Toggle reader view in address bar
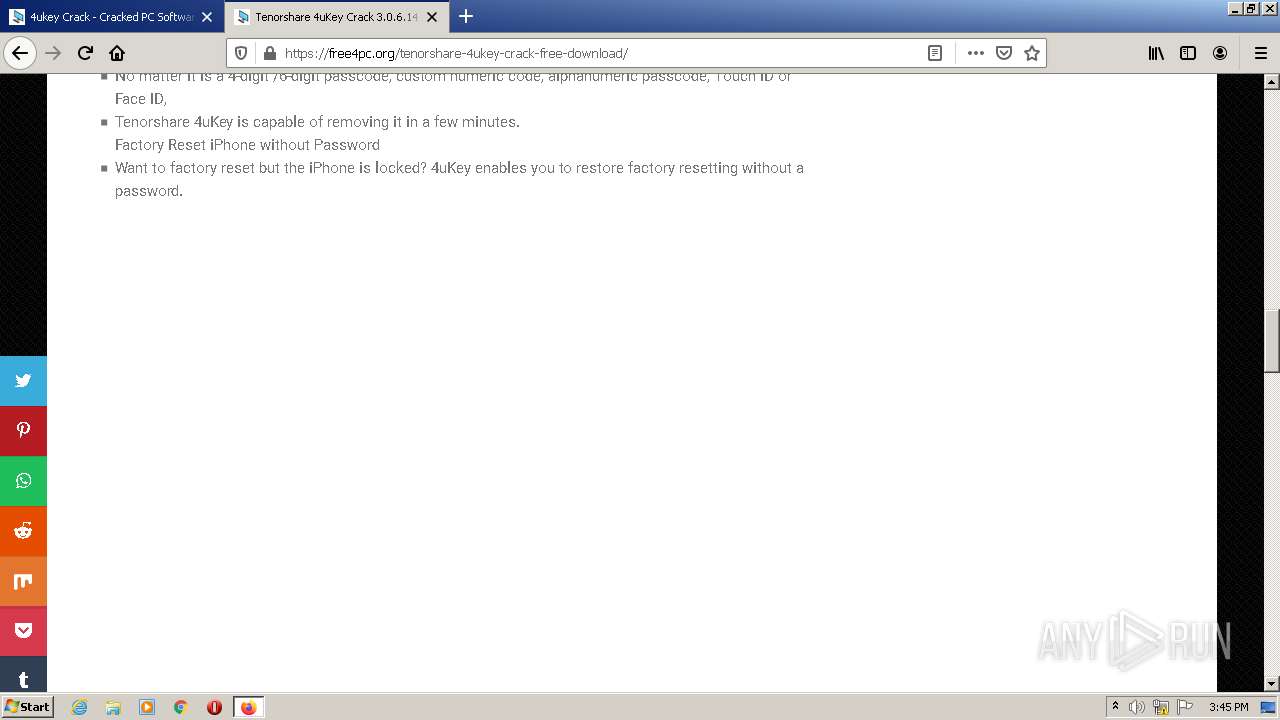The height and width of the screenshot is (720, 1280). point(935,53)
